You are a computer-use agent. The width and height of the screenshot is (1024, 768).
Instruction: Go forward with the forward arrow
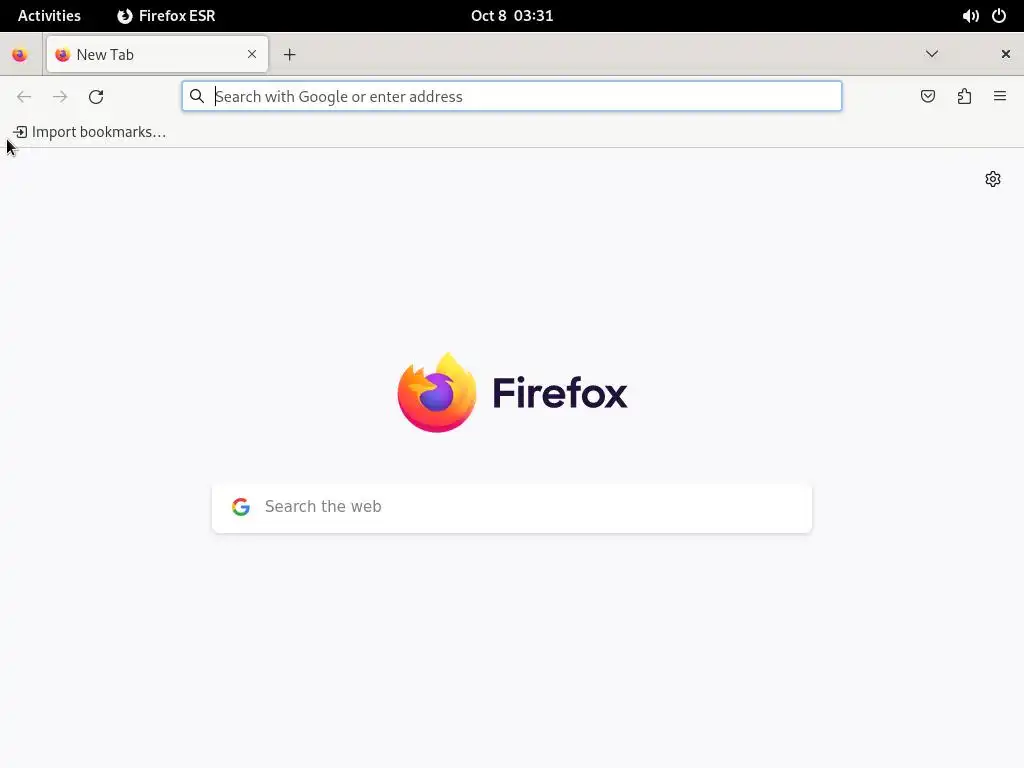pyautogui.click(x=60, y=97)
